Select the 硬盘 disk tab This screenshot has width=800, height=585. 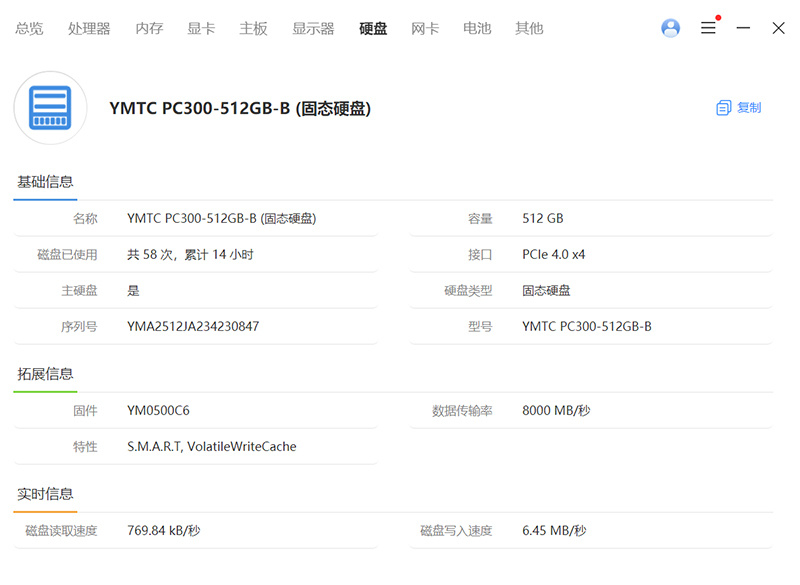click(373, 28)
